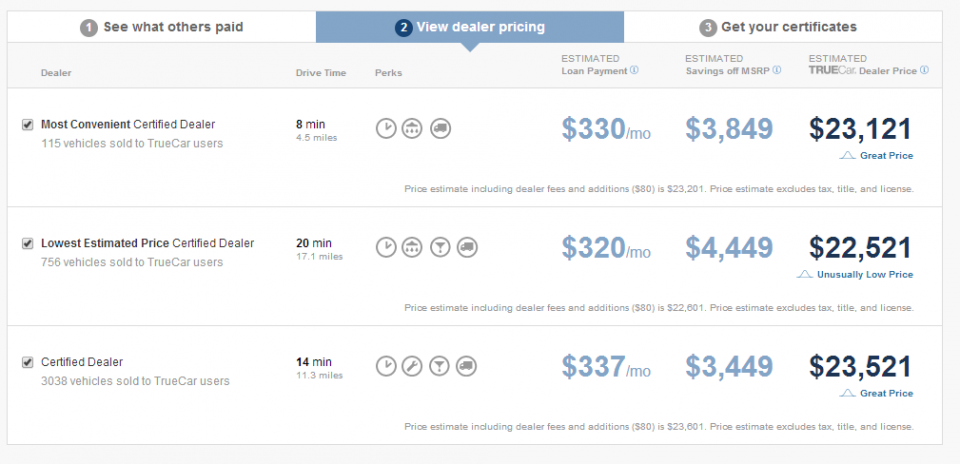This screenshot has width=960, height=464.
Task: Click price estimate note mentioning $22,601
Action: [659, 308]
